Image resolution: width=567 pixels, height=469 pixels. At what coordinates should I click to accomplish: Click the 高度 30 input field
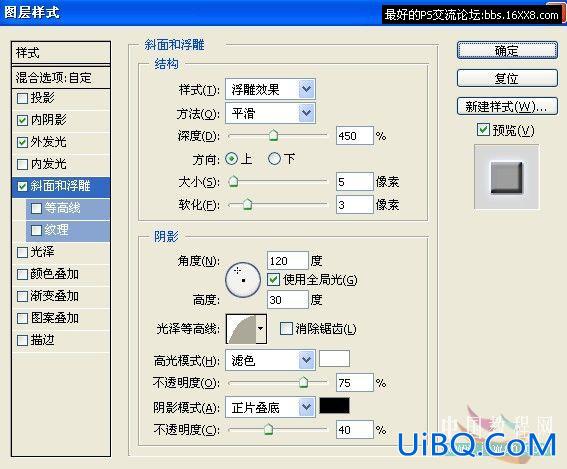coord(288,300)
